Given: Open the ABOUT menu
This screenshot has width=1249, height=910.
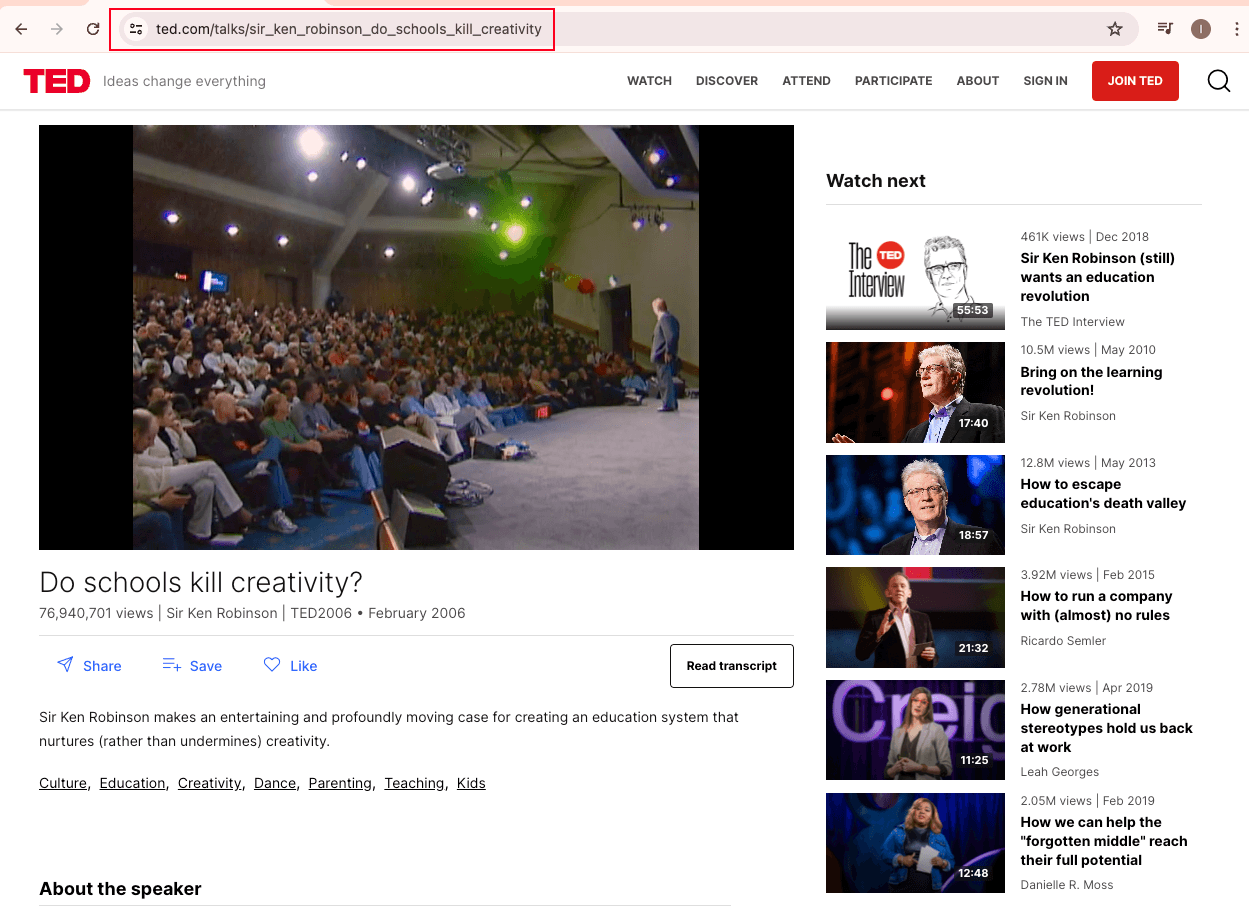Looking at the screenshot, I should click(x=978, y=81).
